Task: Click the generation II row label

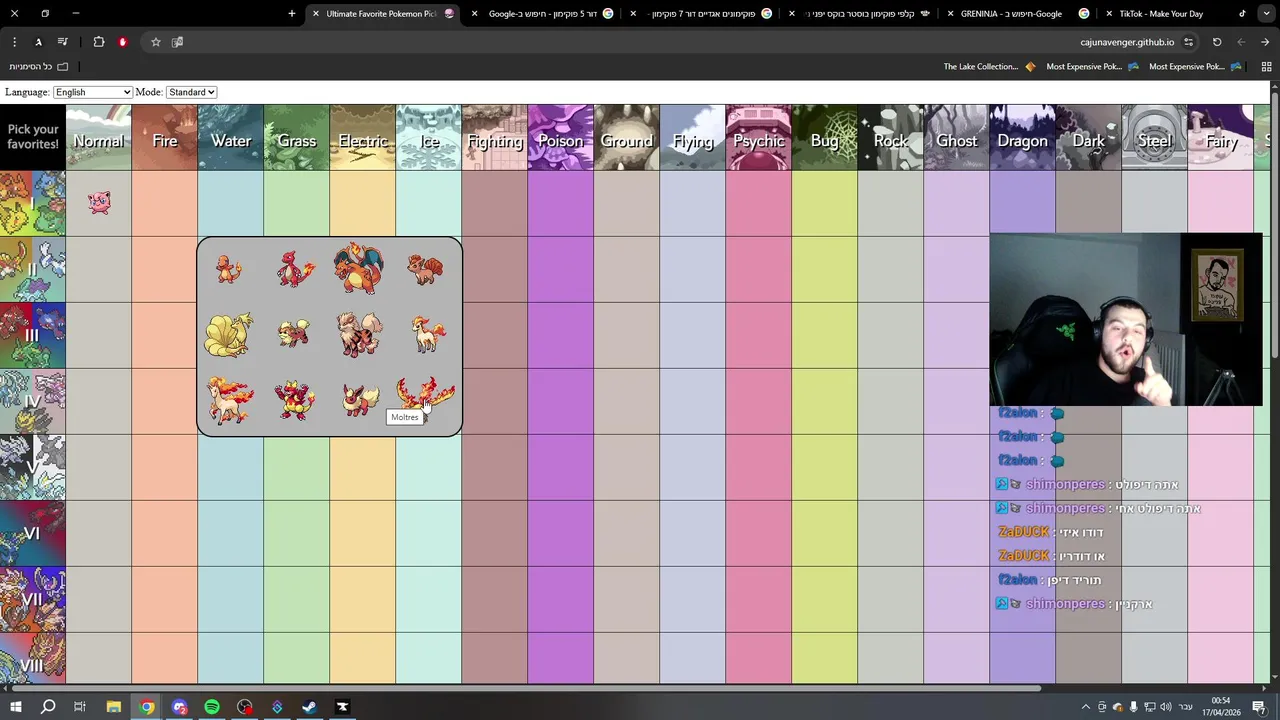Action: 33,269
